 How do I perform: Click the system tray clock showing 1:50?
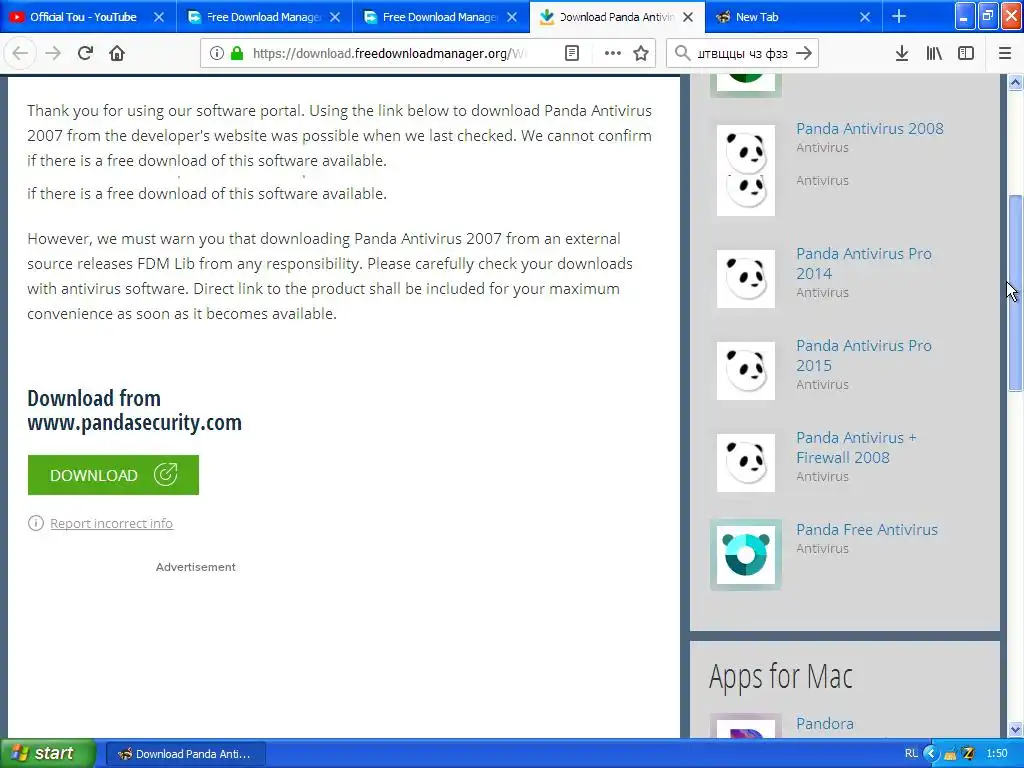pyautogui.click(x=997, y=754)
